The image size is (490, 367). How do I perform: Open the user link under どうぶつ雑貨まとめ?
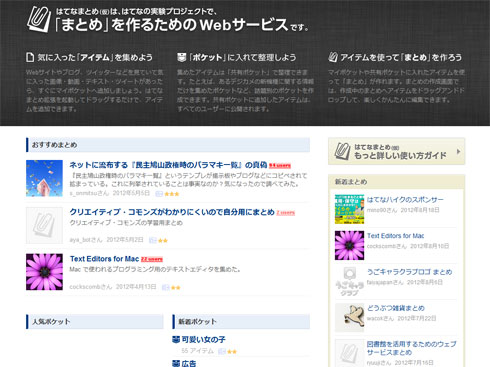380,318
